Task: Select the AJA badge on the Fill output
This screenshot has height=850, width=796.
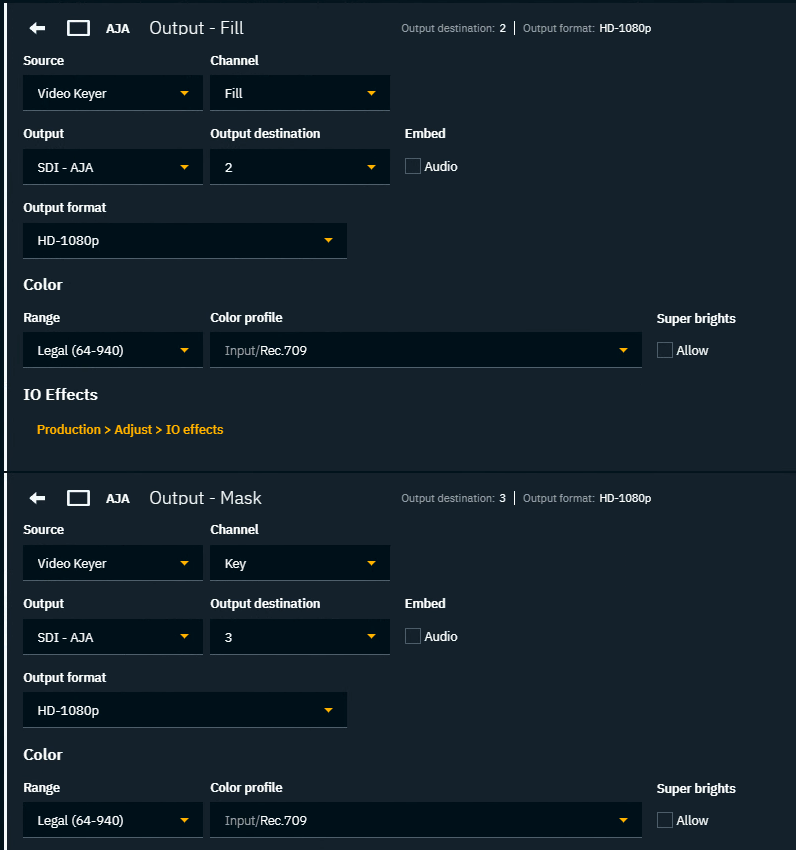Action: pos(118,28)
